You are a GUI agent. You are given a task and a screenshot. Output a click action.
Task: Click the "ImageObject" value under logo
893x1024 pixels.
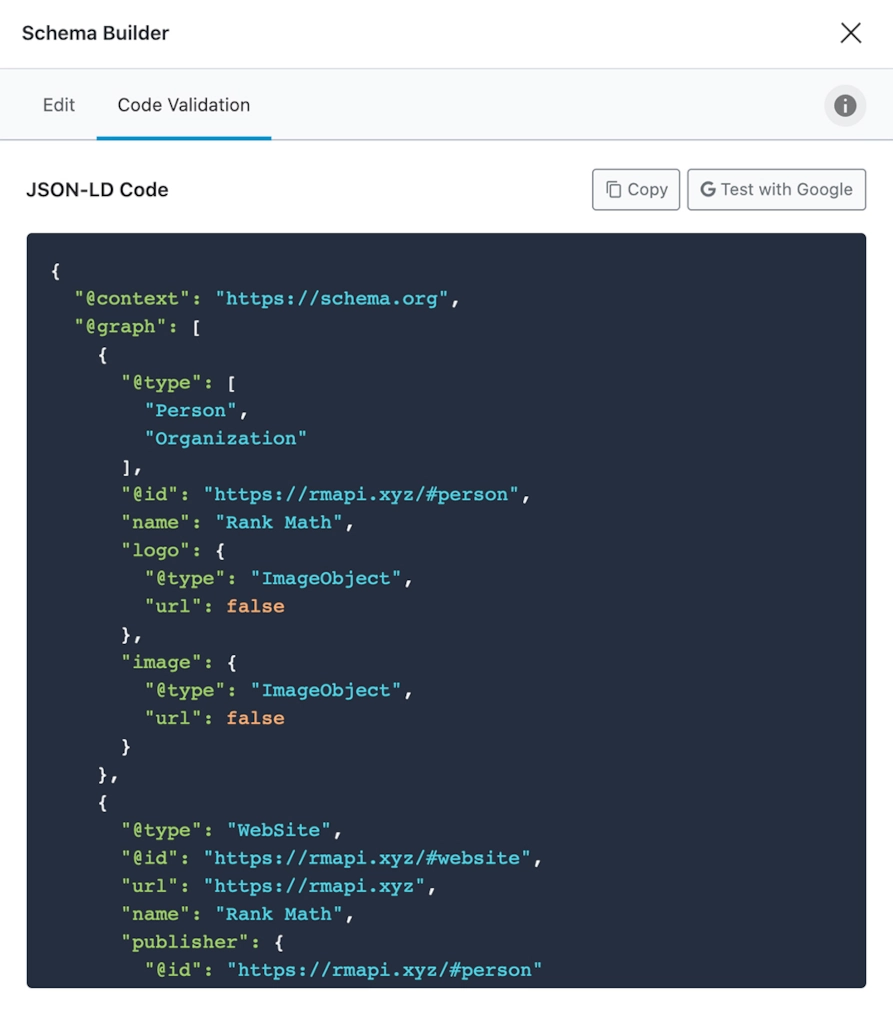326,578
